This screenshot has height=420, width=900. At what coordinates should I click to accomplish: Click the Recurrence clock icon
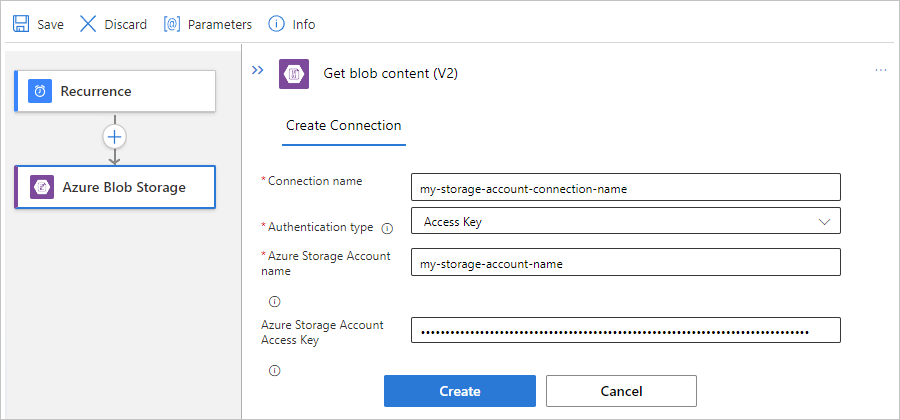coord(40,91)
